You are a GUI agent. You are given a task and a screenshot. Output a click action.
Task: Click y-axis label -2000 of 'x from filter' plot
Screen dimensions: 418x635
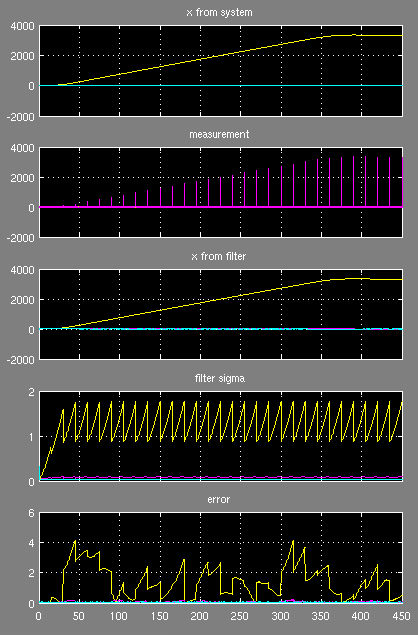point(20,360)
